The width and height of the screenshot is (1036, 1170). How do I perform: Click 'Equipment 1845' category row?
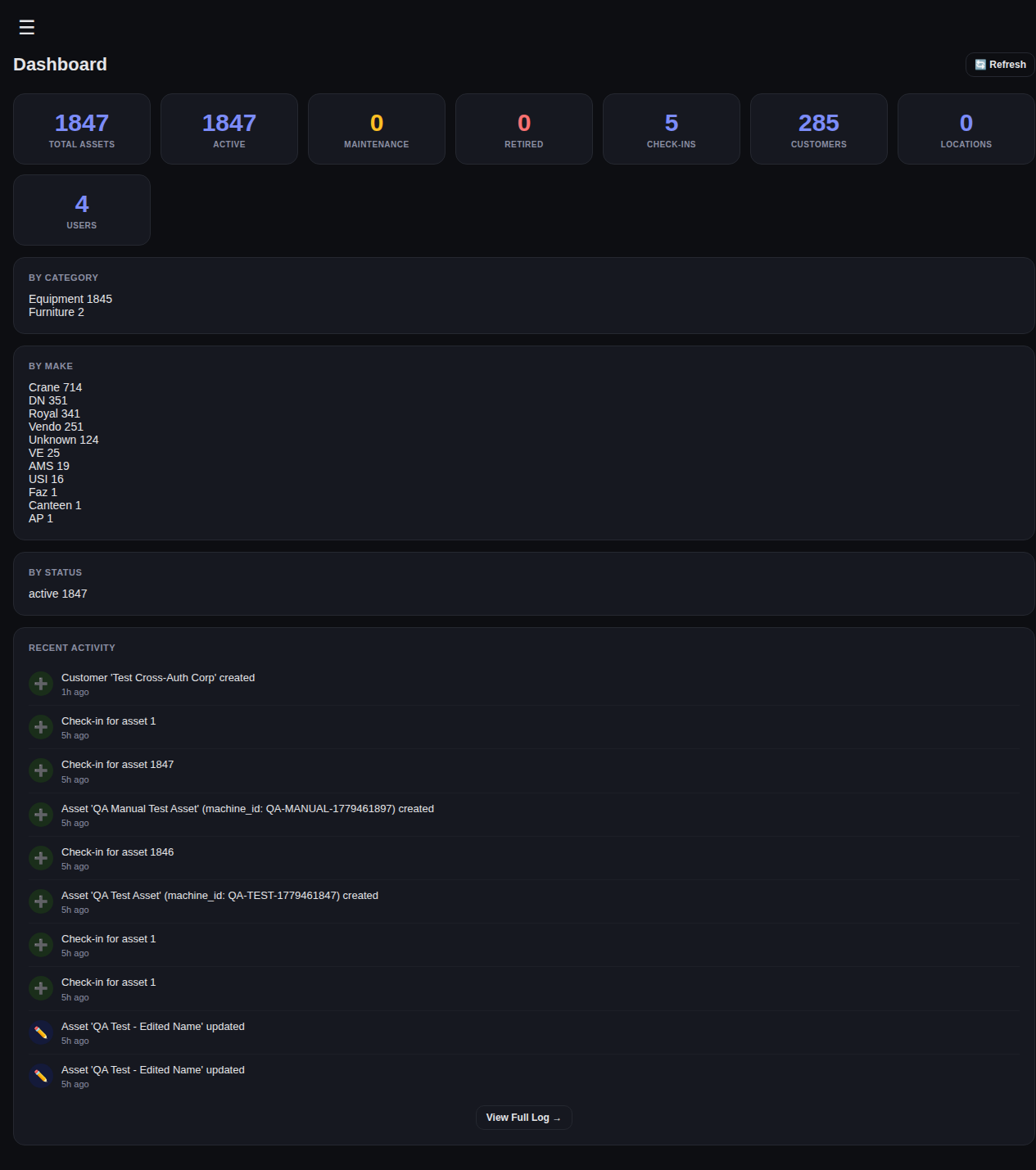click(70, 299)
